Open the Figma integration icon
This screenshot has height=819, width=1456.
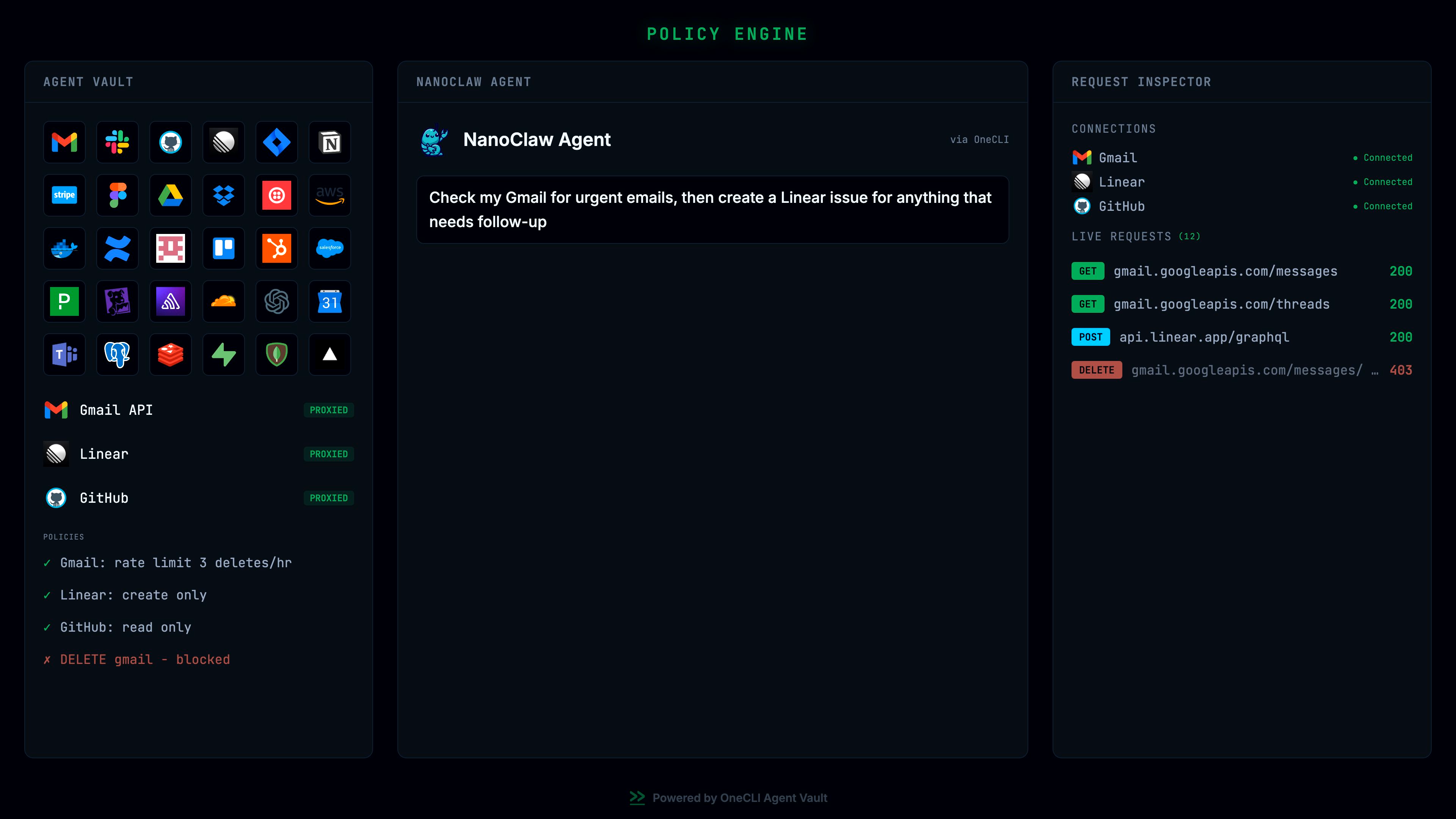(118, 195)
